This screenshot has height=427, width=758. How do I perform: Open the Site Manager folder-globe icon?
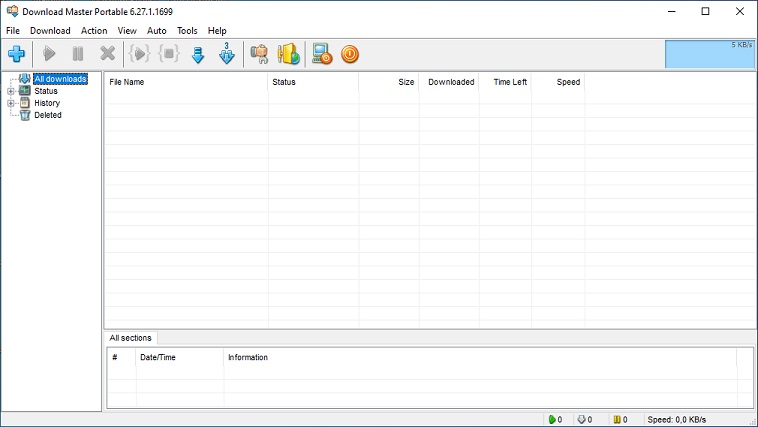289,54
